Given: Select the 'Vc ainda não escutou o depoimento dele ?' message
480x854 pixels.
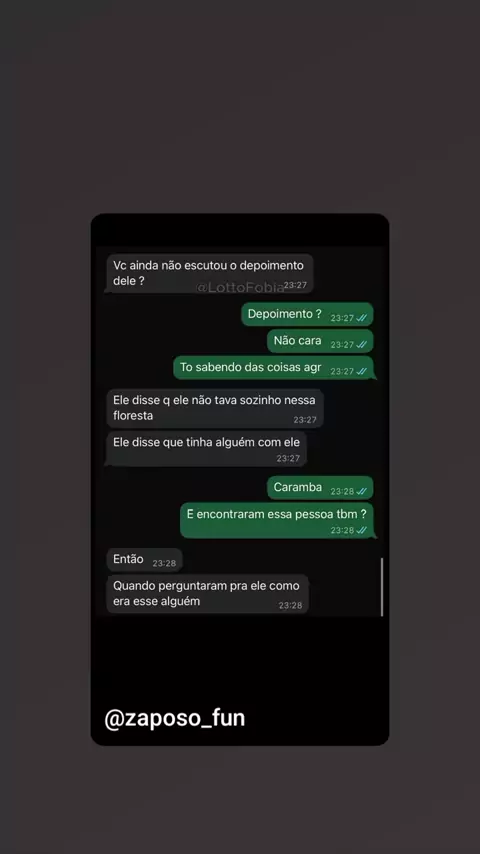Looking at the screenshot, I should pos(209,273).
